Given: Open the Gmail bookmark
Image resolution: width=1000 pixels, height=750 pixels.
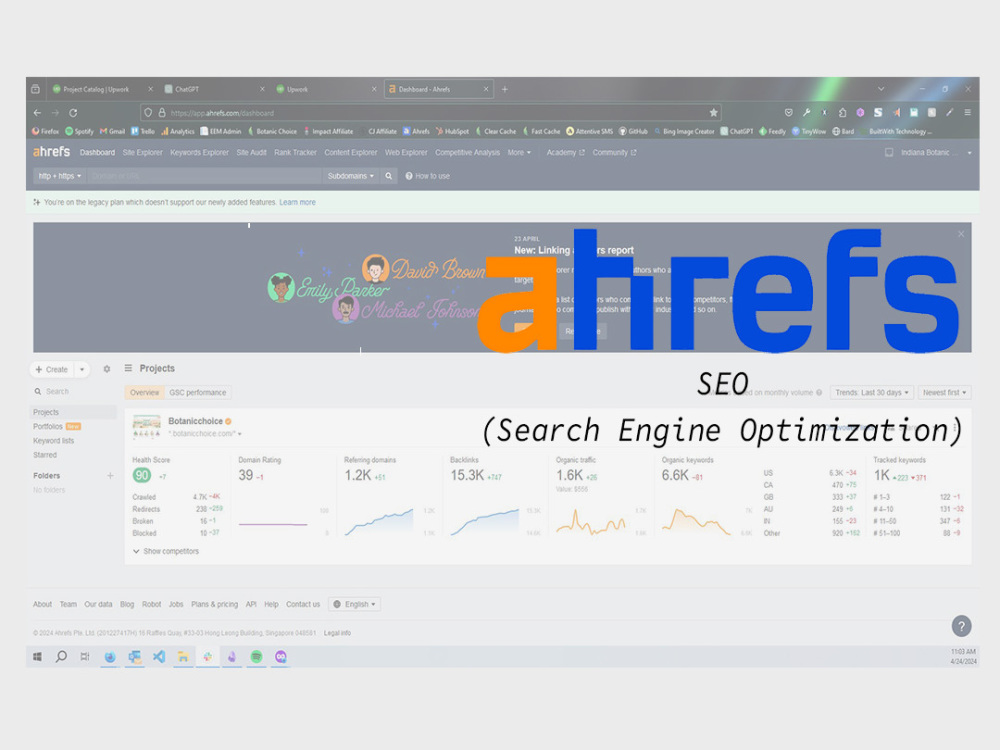Looking at the screenshot, I should pyautogui.click(x=112, y=131).
